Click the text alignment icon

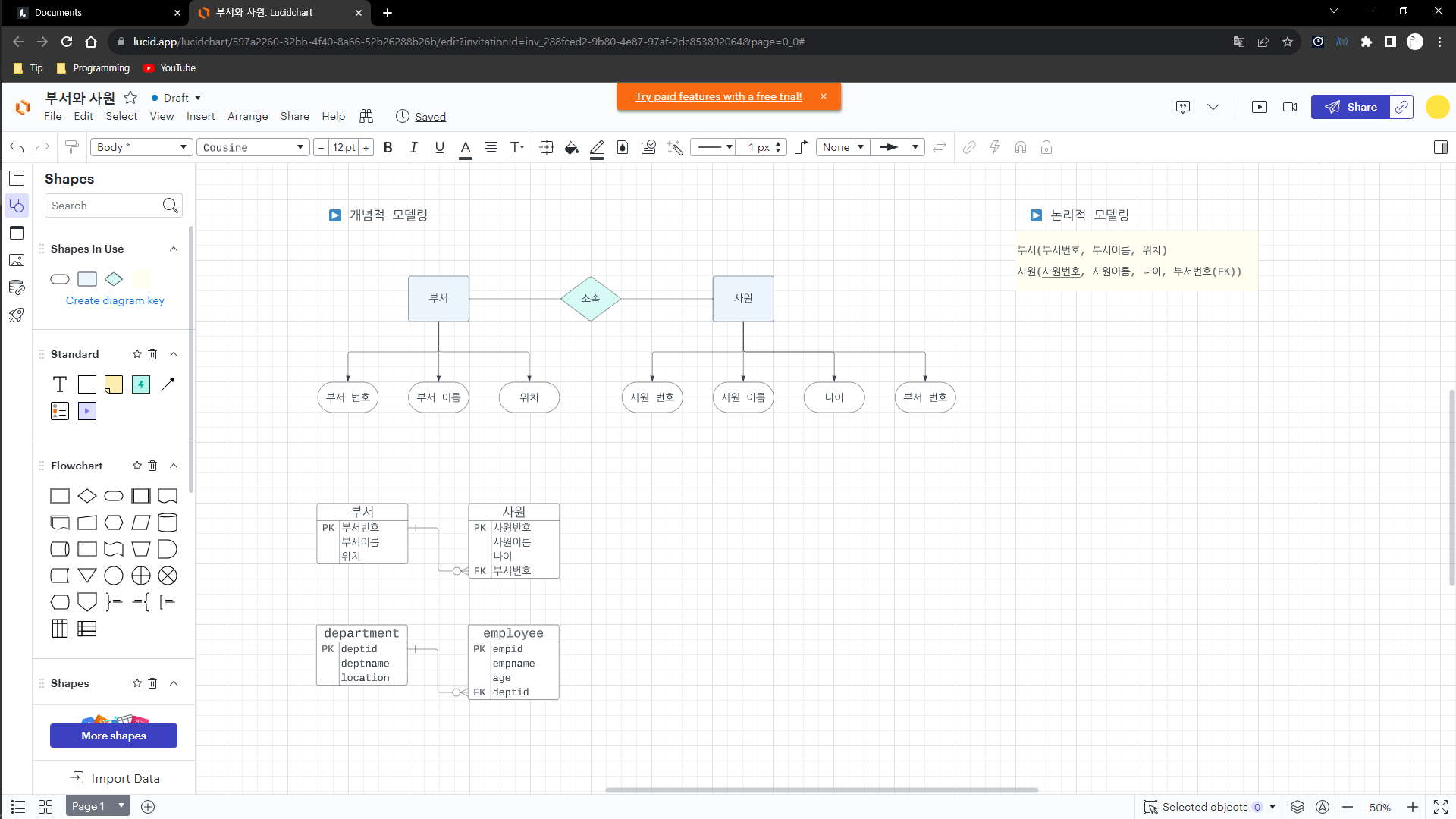click(x=491, y=148)
